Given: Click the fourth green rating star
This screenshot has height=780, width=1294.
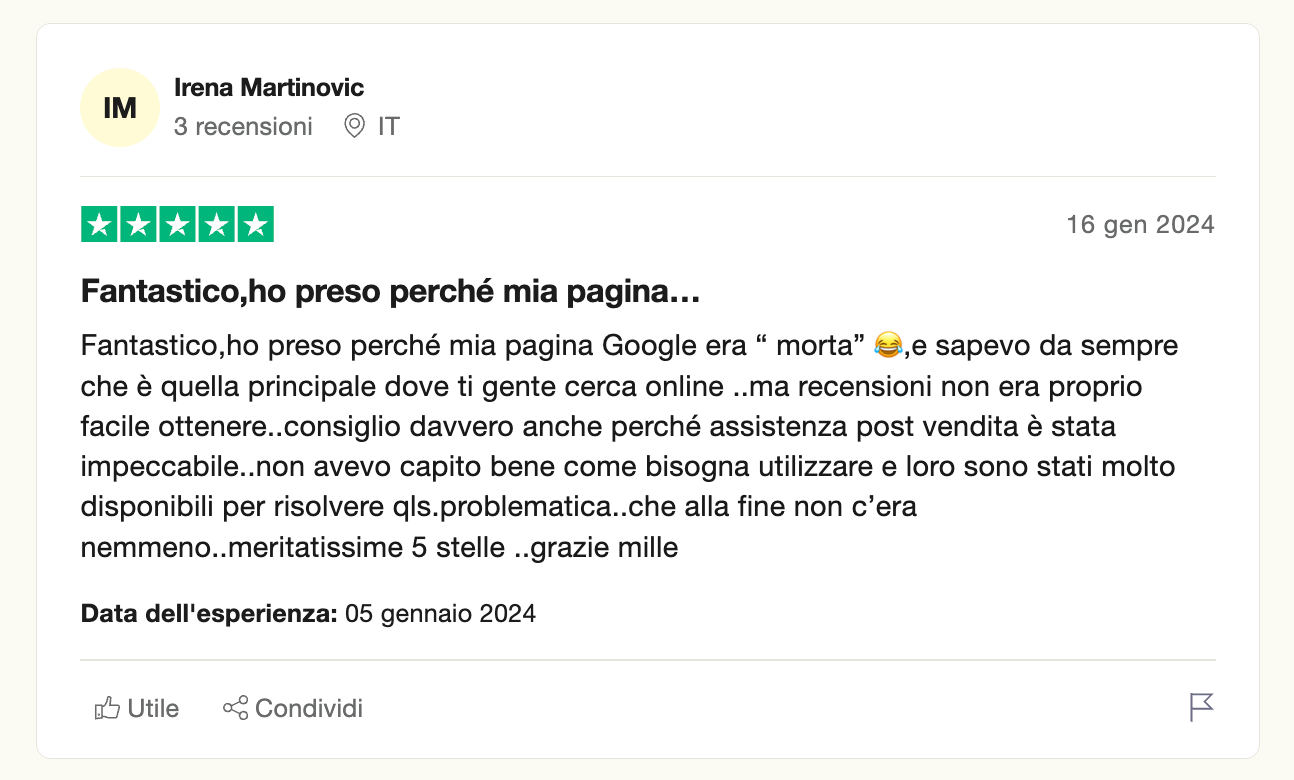Looking at the screenshot, I should [x=216, y=225].
